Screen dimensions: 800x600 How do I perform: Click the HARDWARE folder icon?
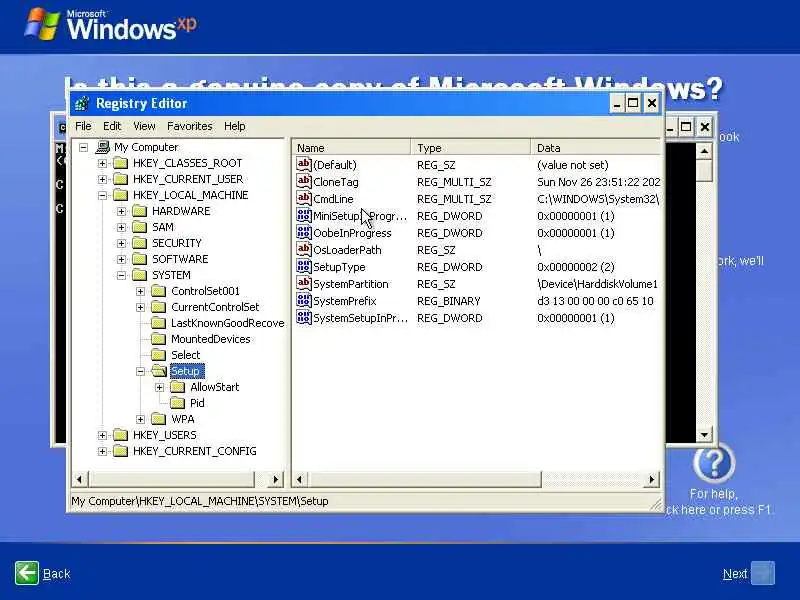(139, 211)
